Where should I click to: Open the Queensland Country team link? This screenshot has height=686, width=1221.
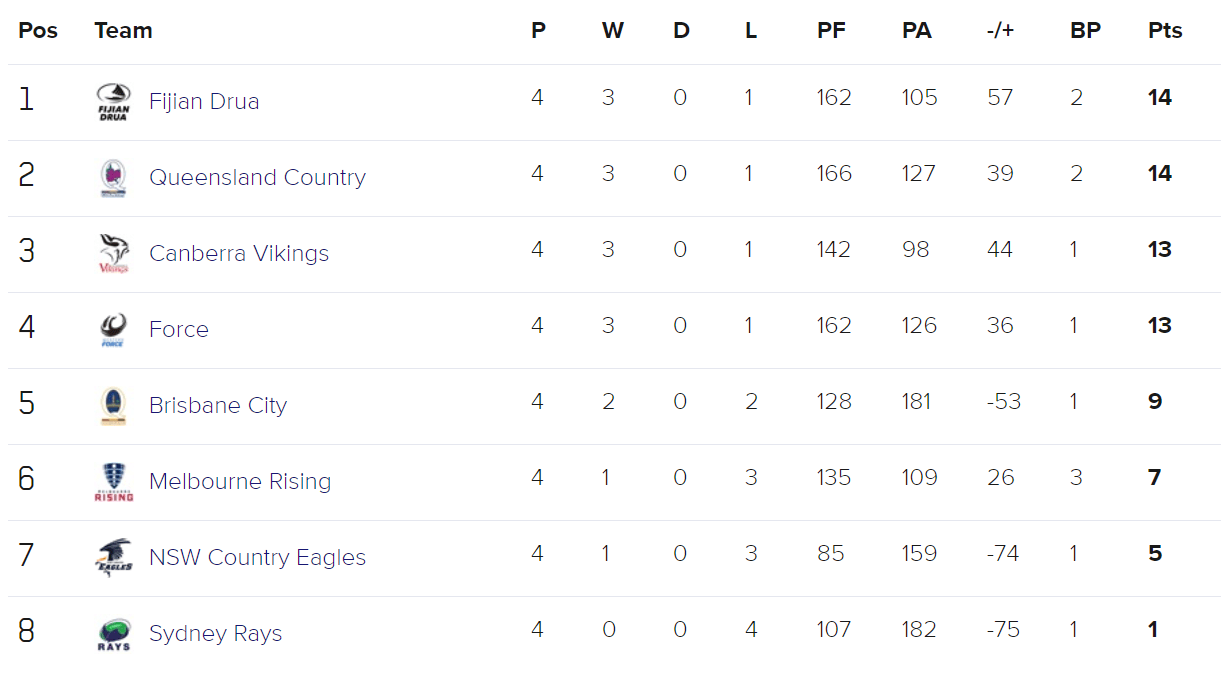coord(257,177)
